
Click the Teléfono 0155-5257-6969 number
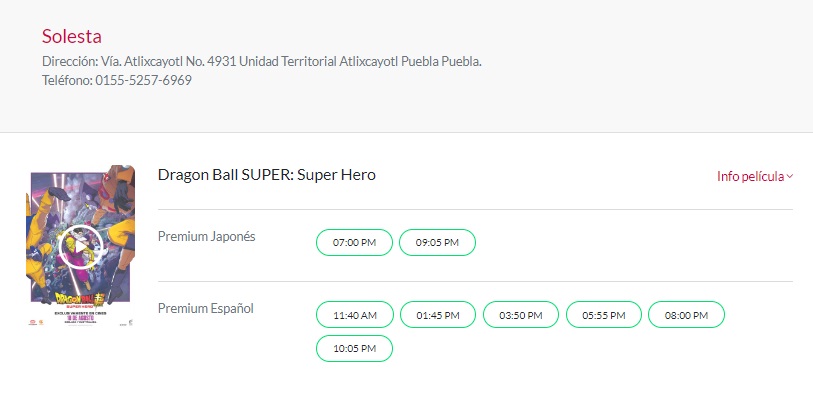(x=143, y=80)
